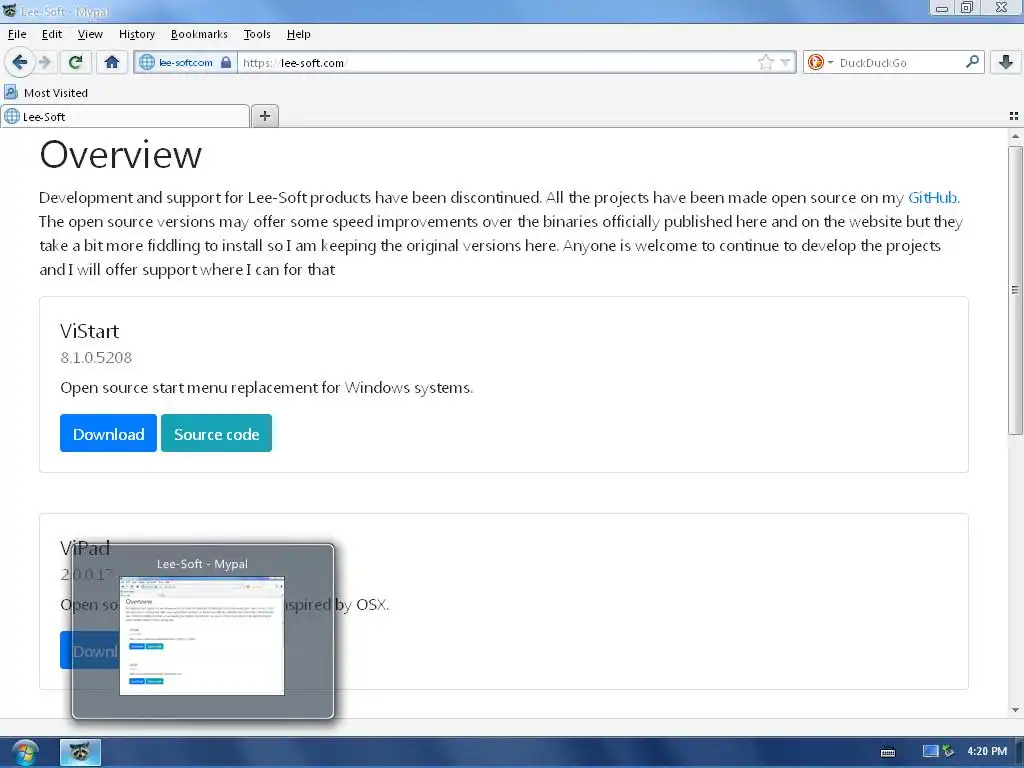This screenshot has width=1024, height=768.
Task: Open the Windows Start button
Action: point(25,753)
